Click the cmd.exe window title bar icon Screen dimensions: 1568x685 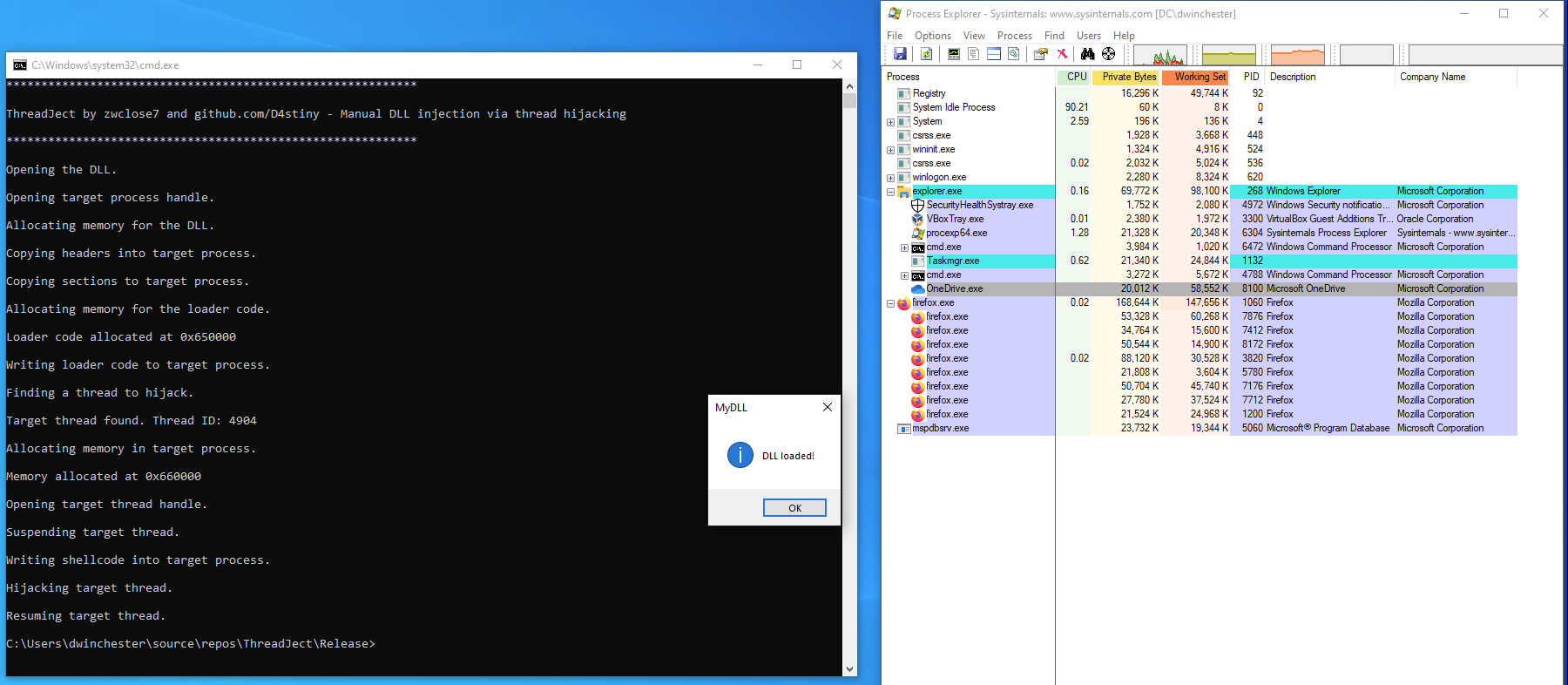[x=20, y=65]
